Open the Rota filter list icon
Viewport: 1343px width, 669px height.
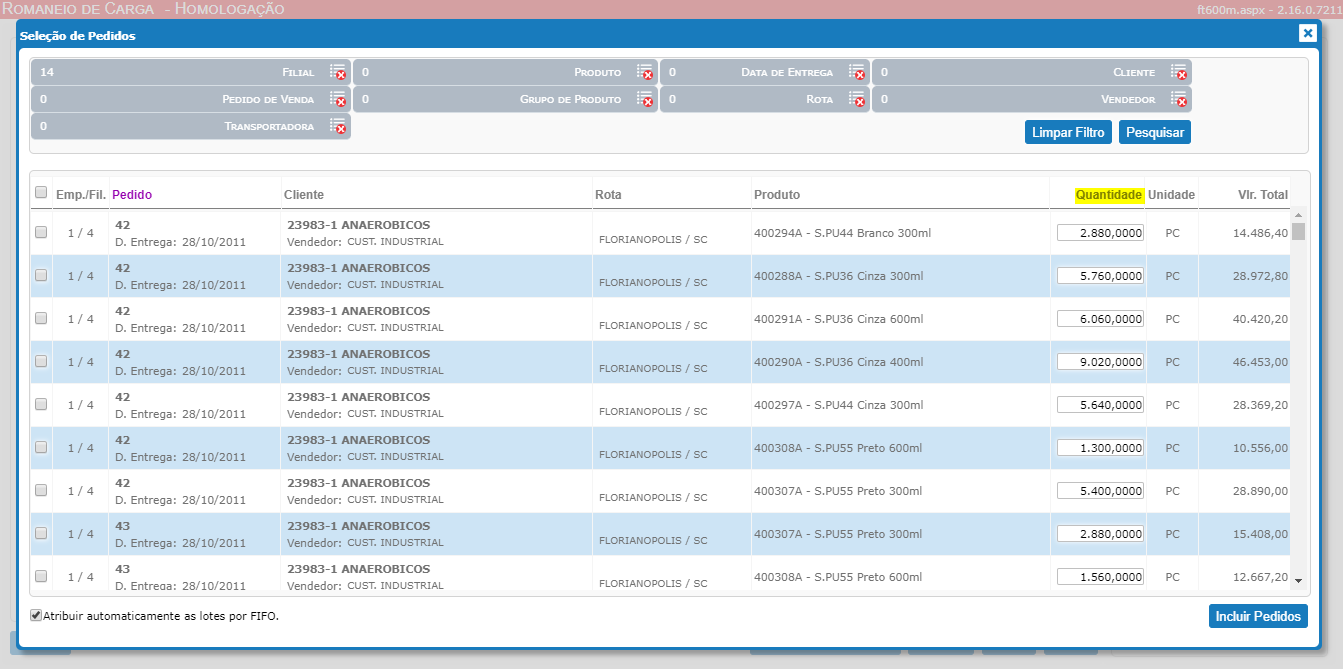[x=857, y=99]
